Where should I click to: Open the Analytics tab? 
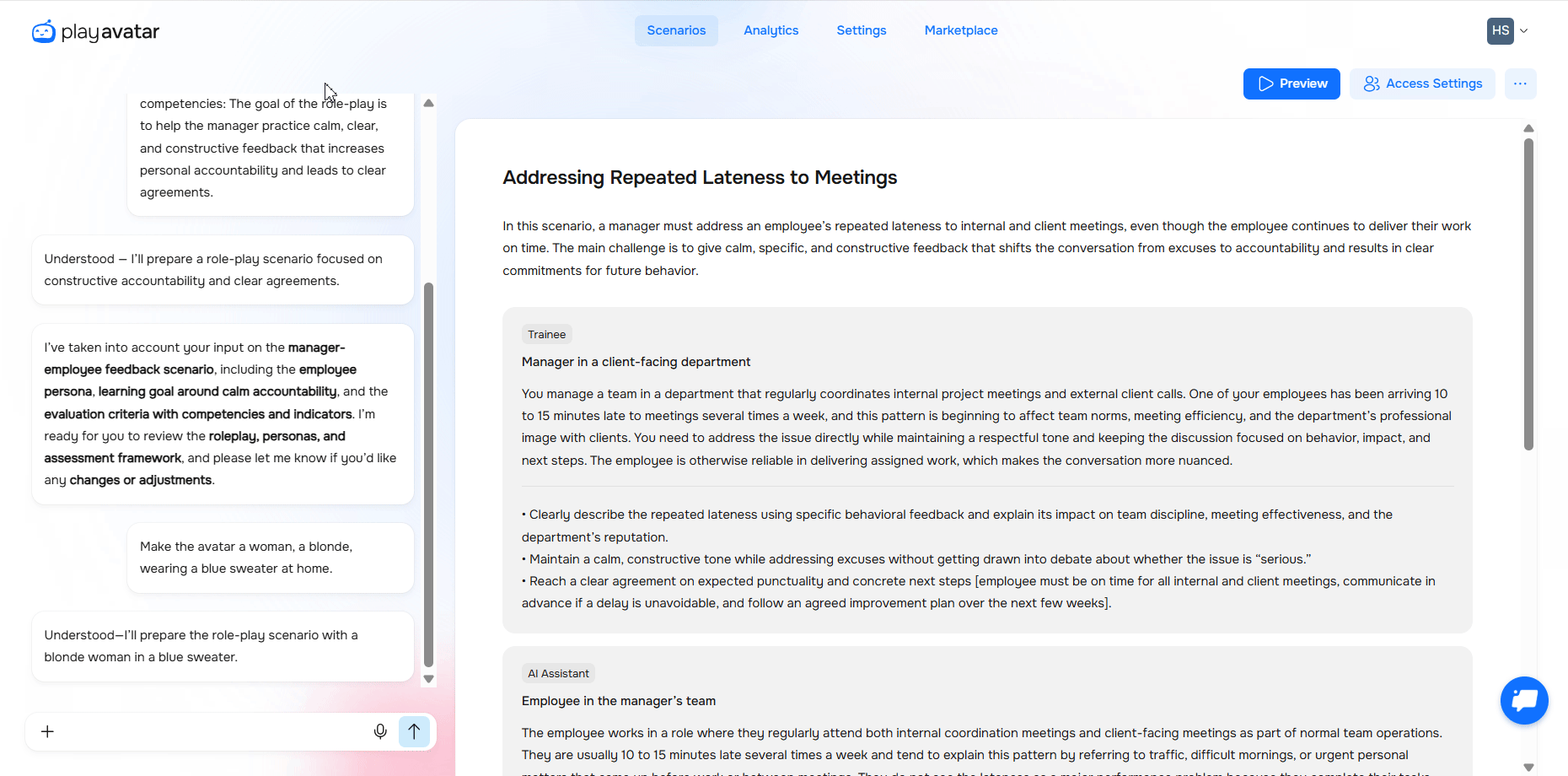(771, 30)
